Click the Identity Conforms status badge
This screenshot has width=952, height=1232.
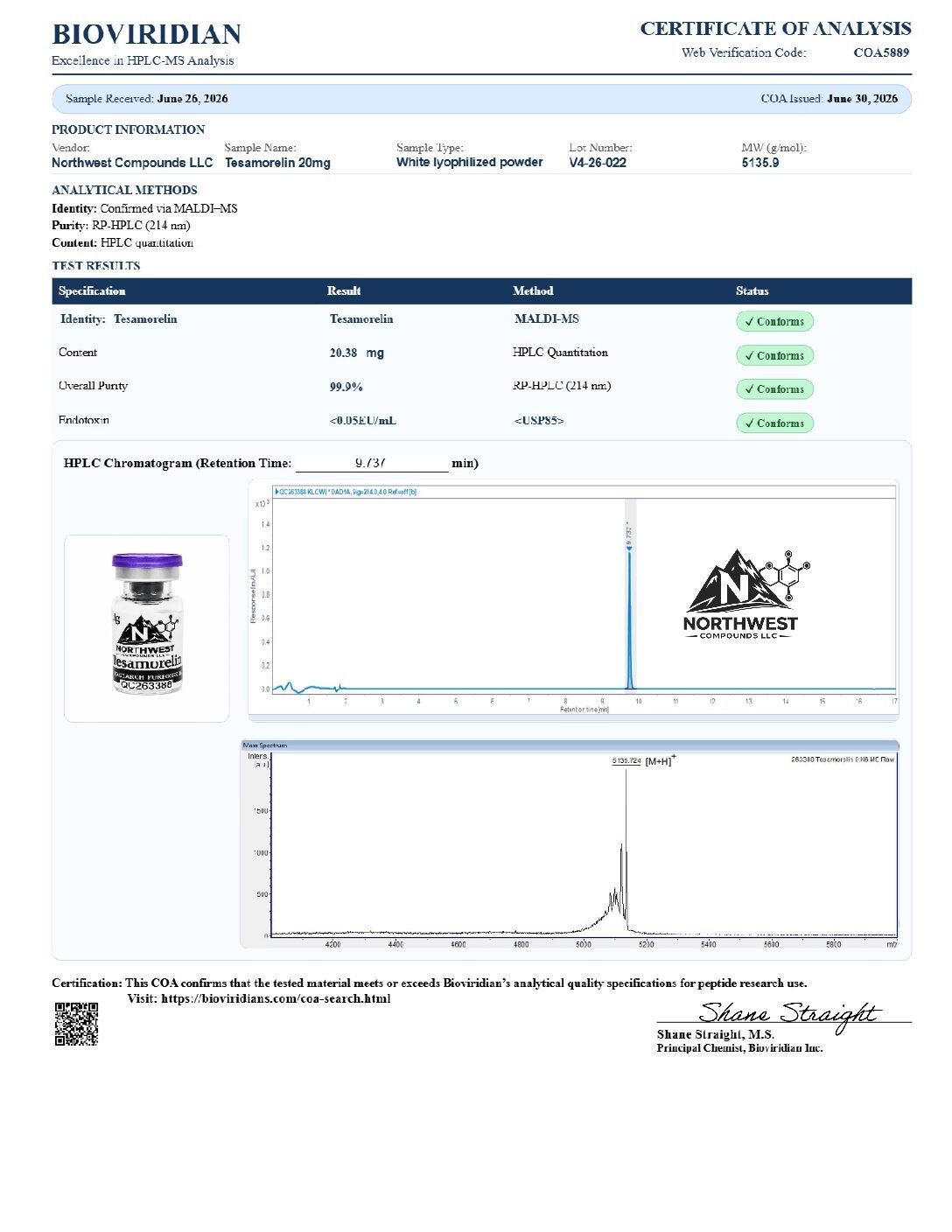click(774, 321)
